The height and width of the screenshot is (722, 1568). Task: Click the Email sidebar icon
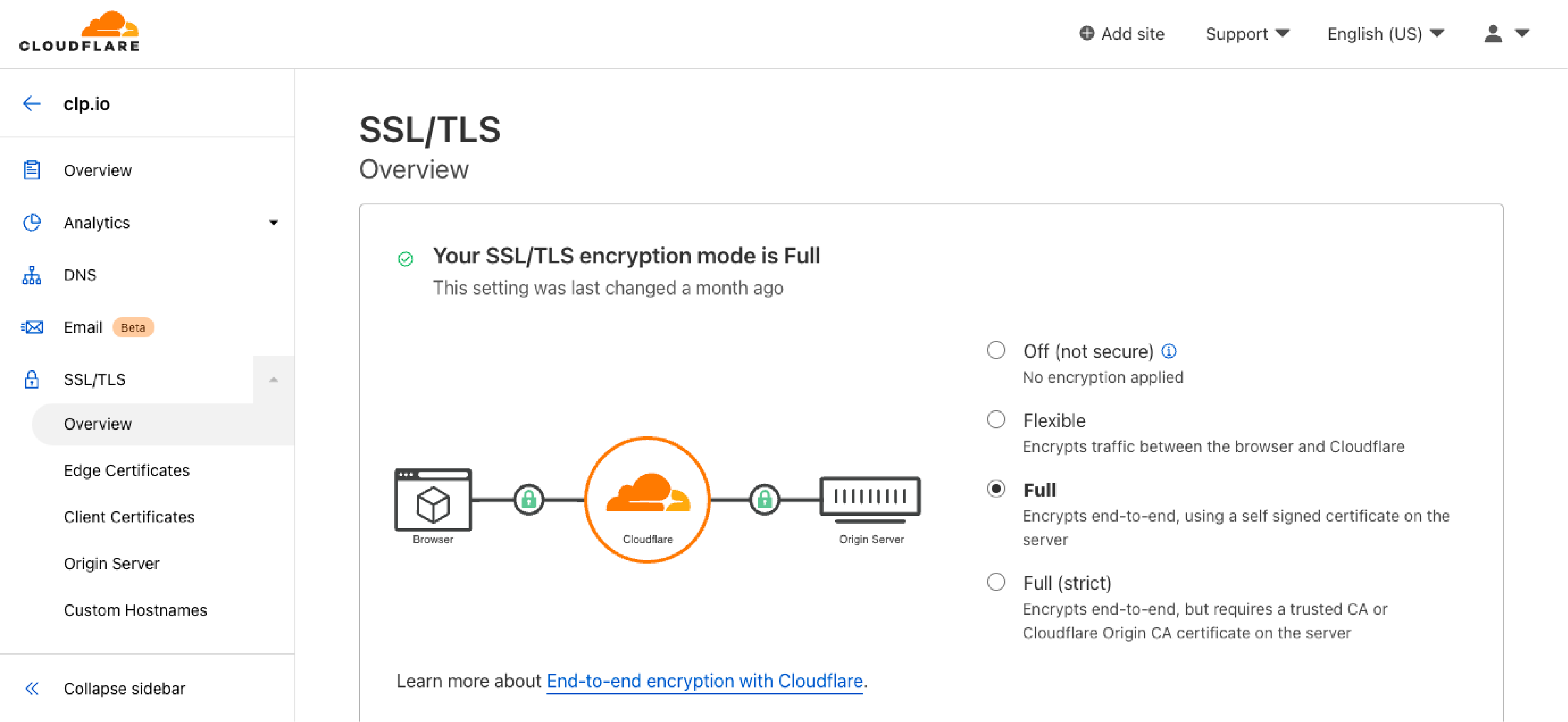[x=32, y=327]
